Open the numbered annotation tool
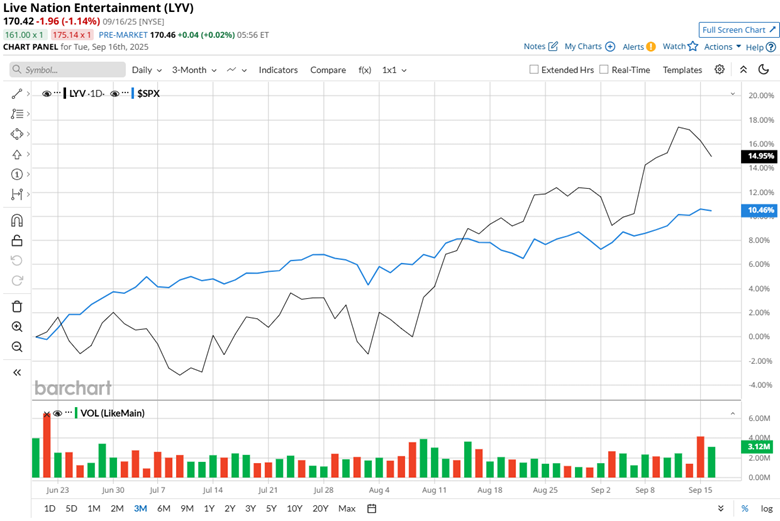 [x=16, y=174]
